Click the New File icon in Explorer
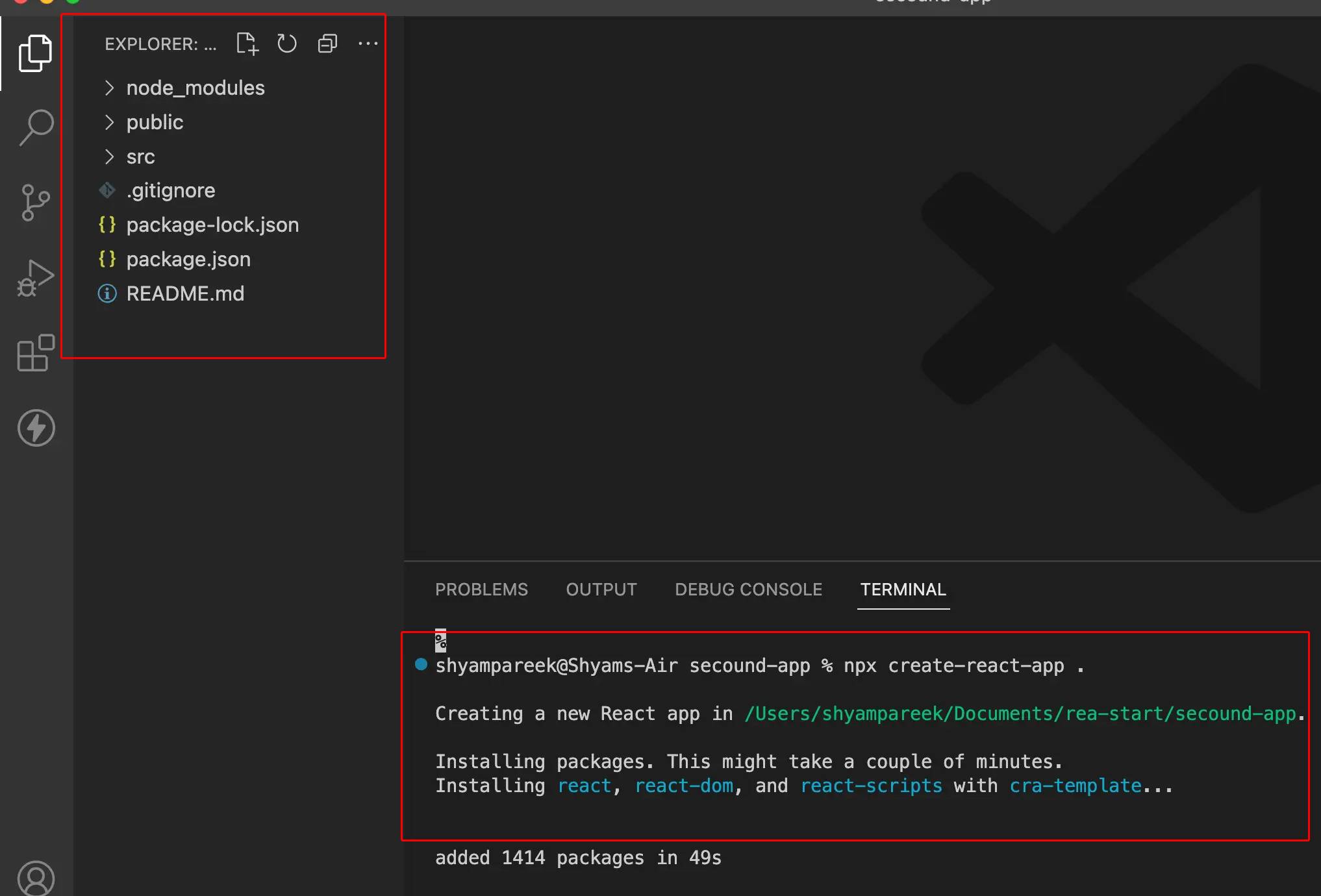Image resolution: width=1321 pixels, height=896 pixels. [x=247, y=44]
